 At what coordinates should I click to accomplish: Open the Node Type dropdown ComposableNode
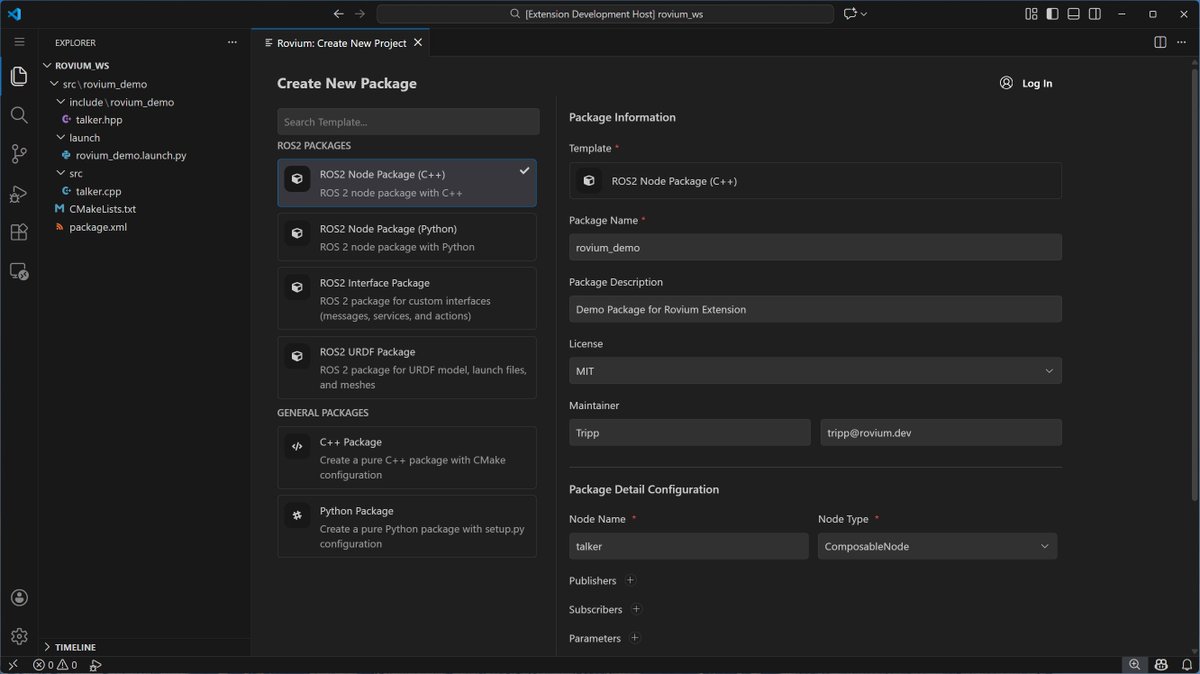tap(937, 546)
